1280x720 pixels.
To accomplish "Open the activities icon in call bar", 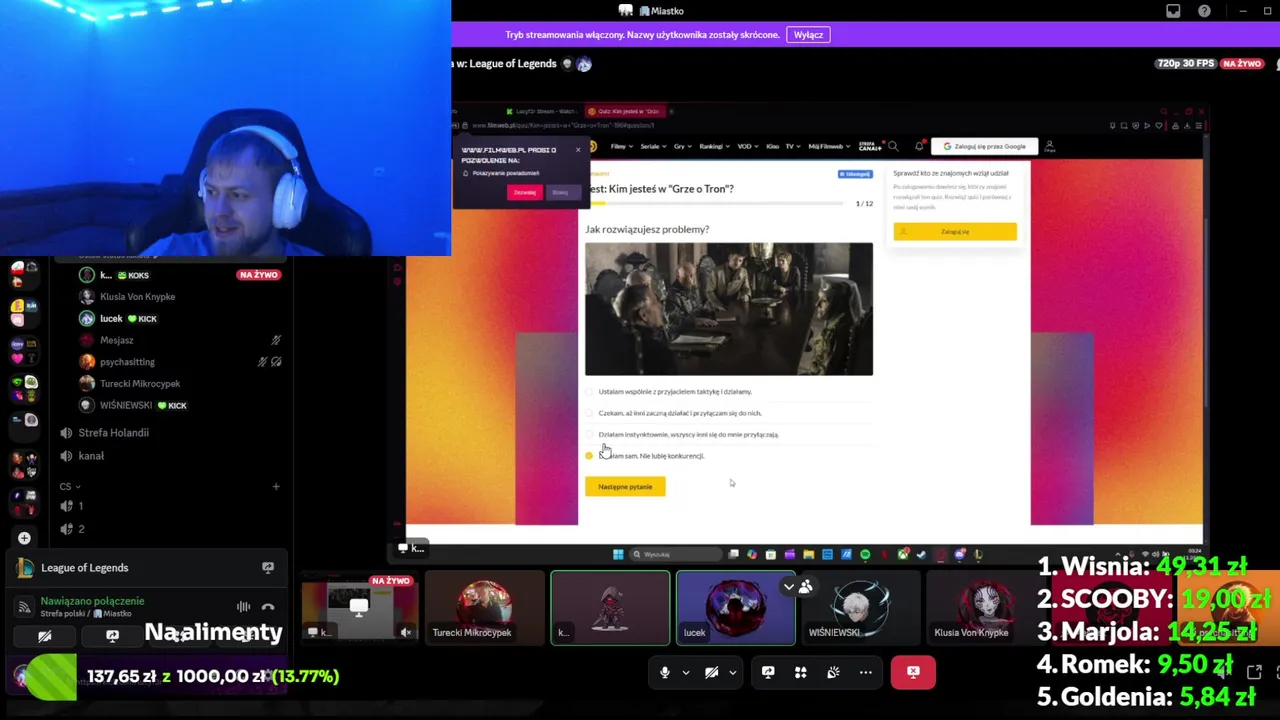I will coord(800,673).
